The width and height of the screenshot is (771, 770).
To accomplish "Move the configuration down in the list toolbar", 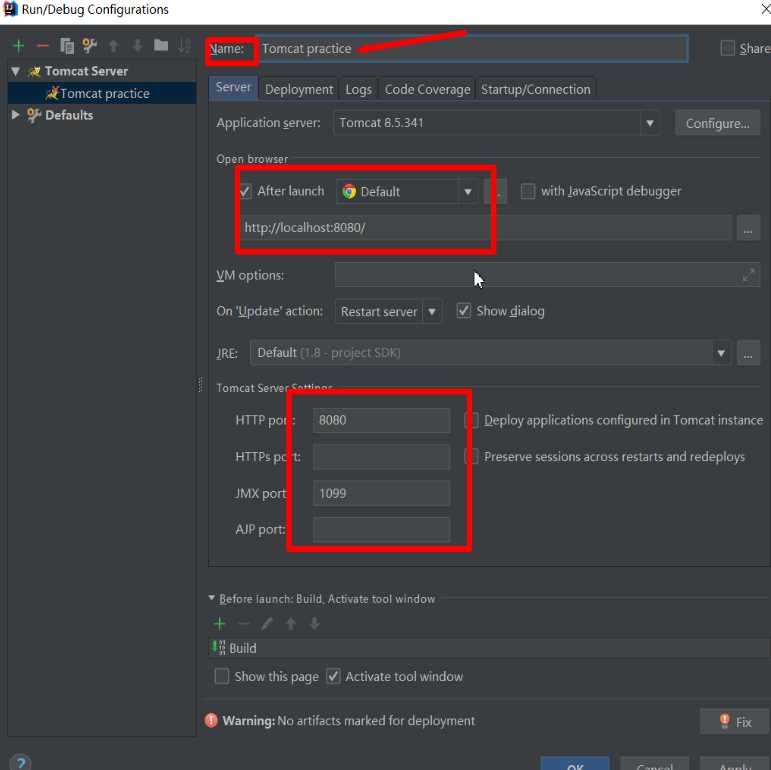I will 138,46.
